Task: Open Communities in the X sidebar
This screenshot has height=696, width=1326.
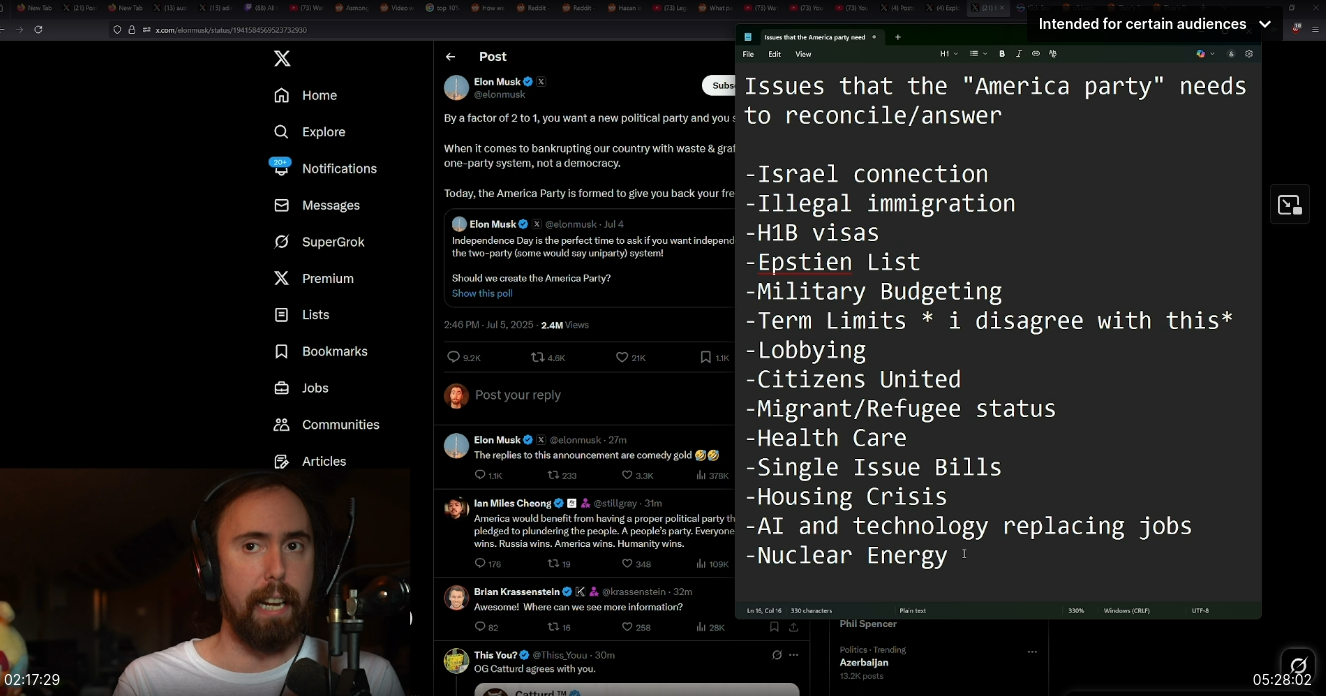Action: tap(327, 425)
